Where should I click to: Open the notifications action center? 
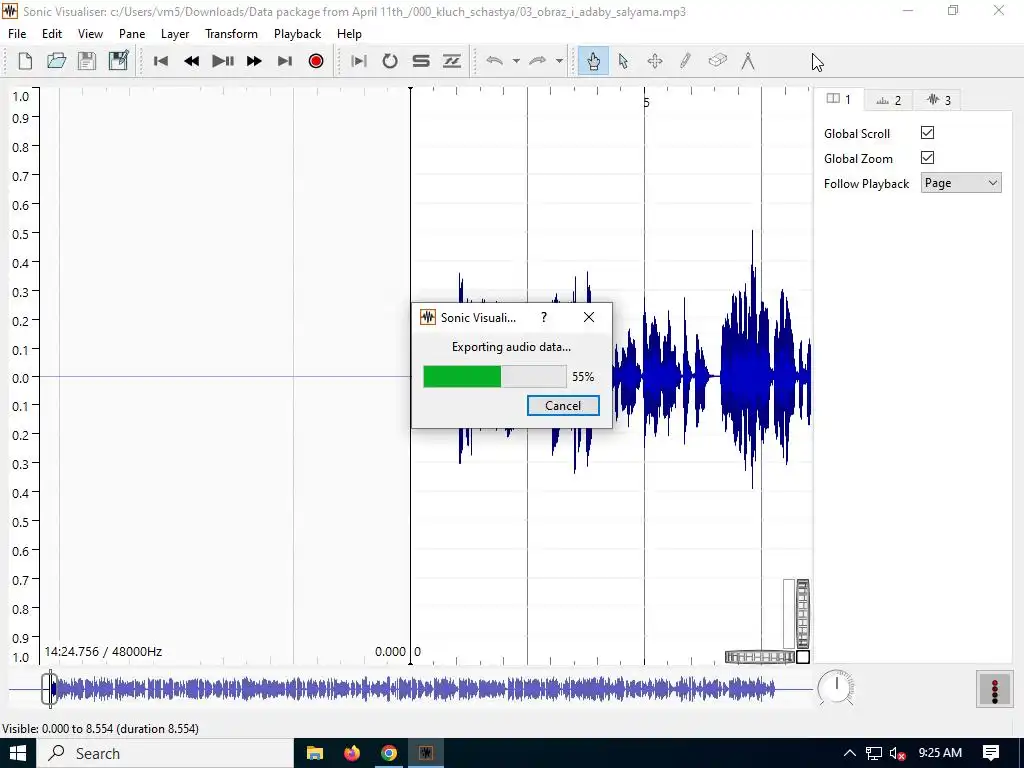(x=991, y=753)
